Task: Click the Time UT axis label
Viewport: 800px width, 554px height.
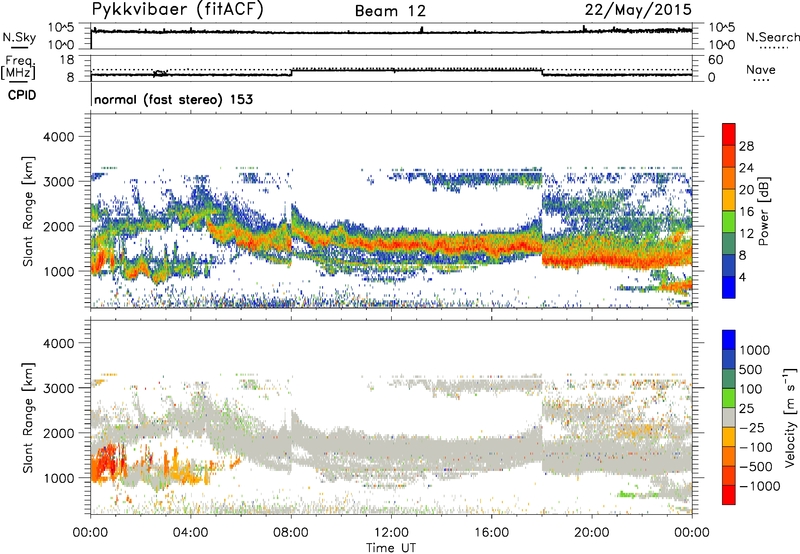Action: [391, 548]
